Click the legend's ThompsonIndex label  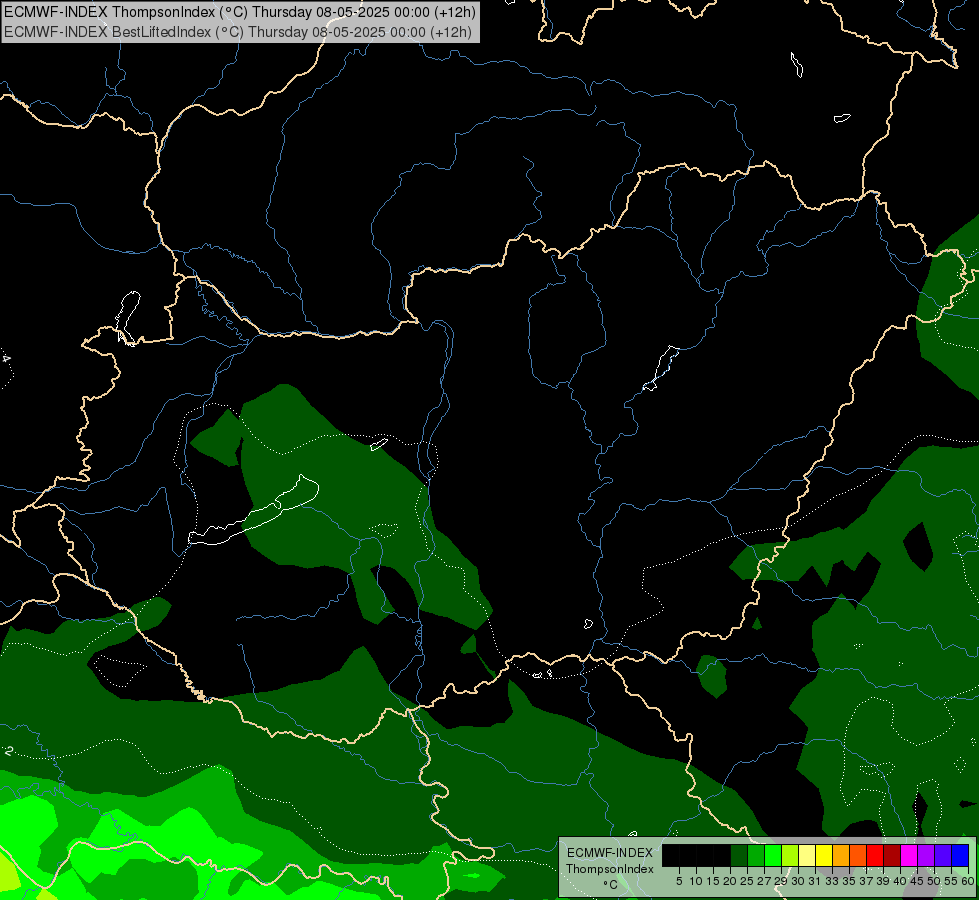click(610, 869)
